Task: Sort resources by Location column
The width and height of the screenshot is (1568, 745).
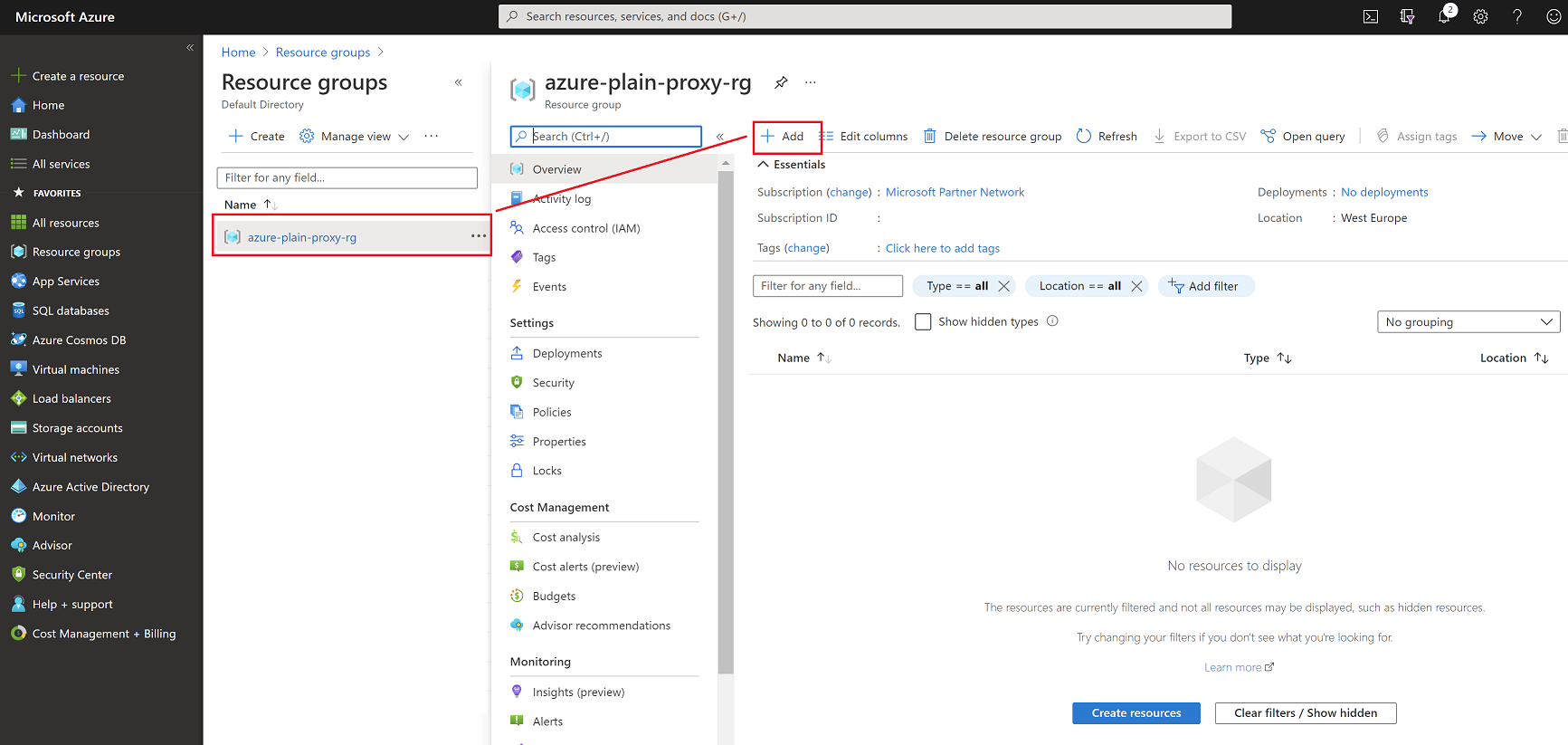Action: click(1514, 358)
